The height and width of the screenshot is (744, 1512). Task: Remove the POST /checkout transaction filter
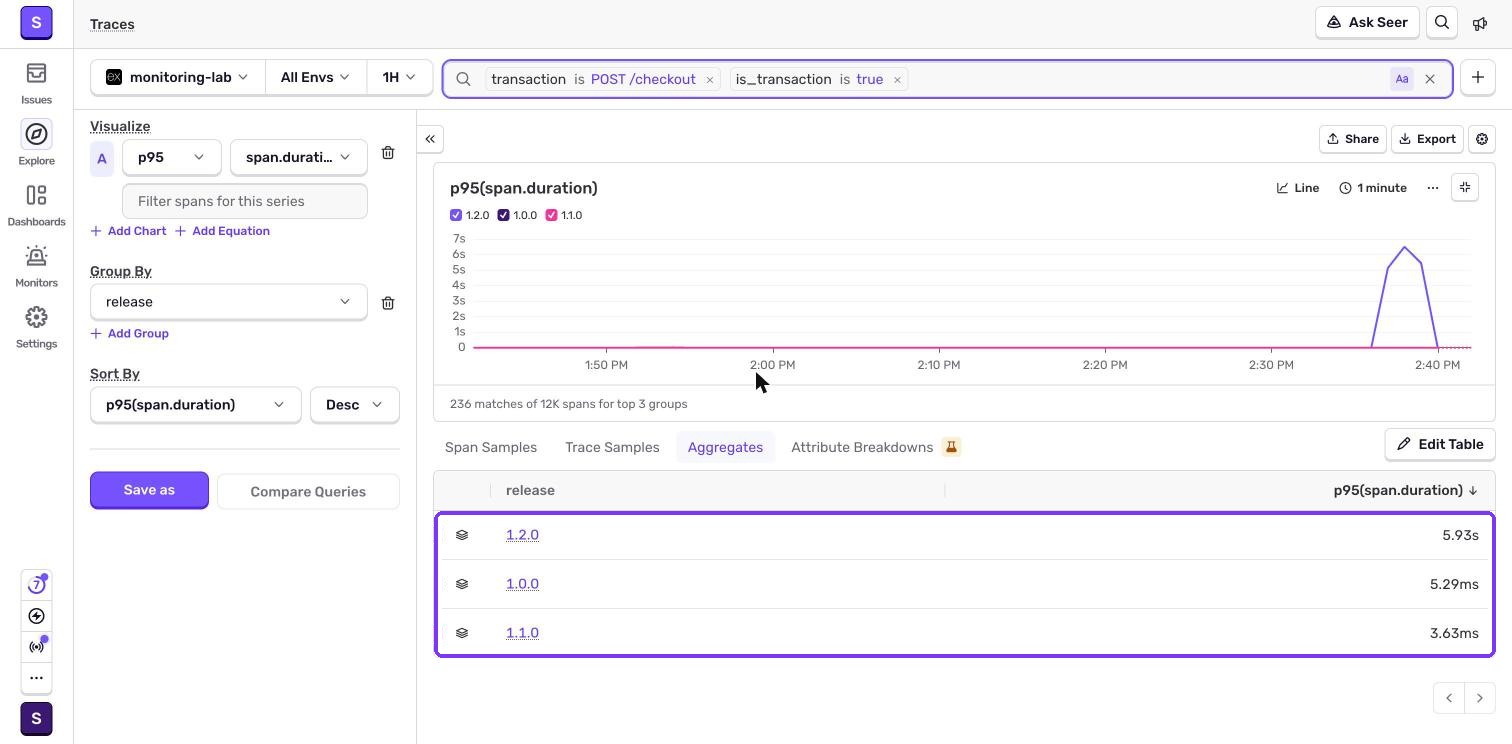pyautogui.click(x=710, y=80)
